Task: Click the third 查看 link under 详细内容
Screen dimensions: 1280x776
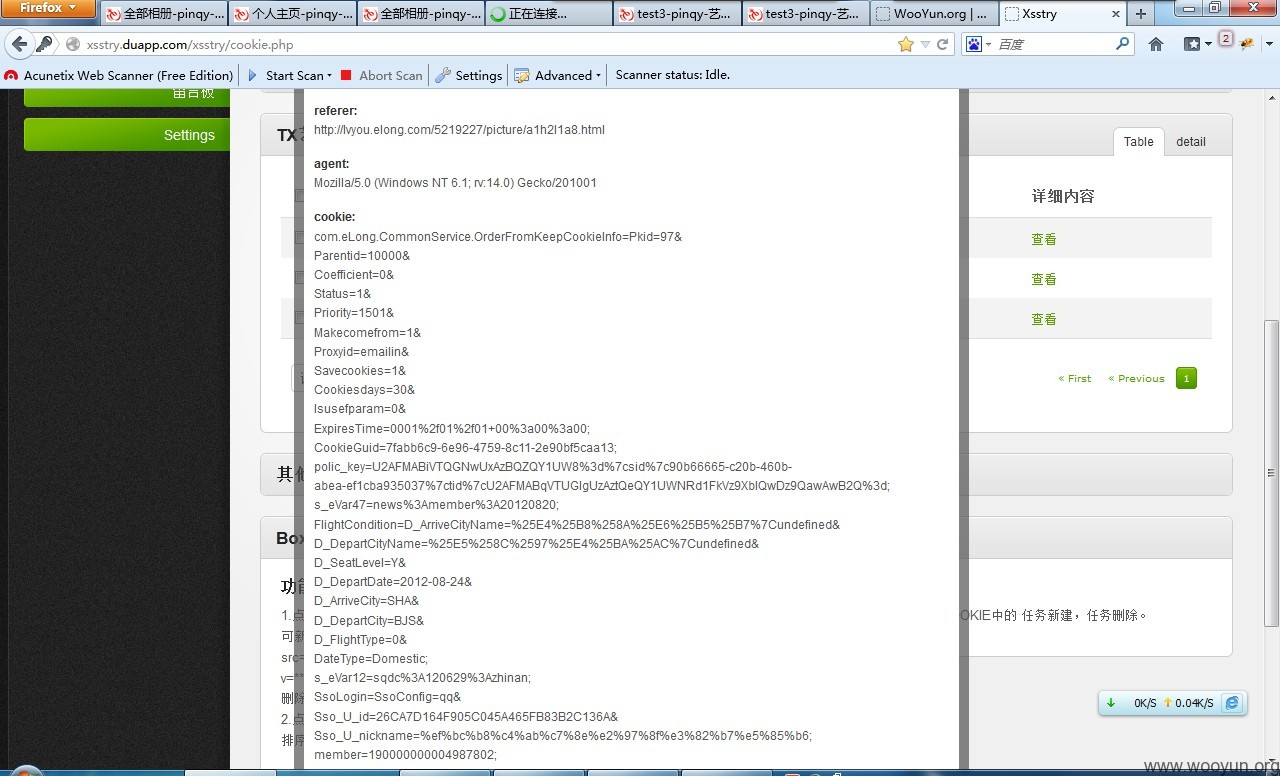Action: click(1044, 319)
